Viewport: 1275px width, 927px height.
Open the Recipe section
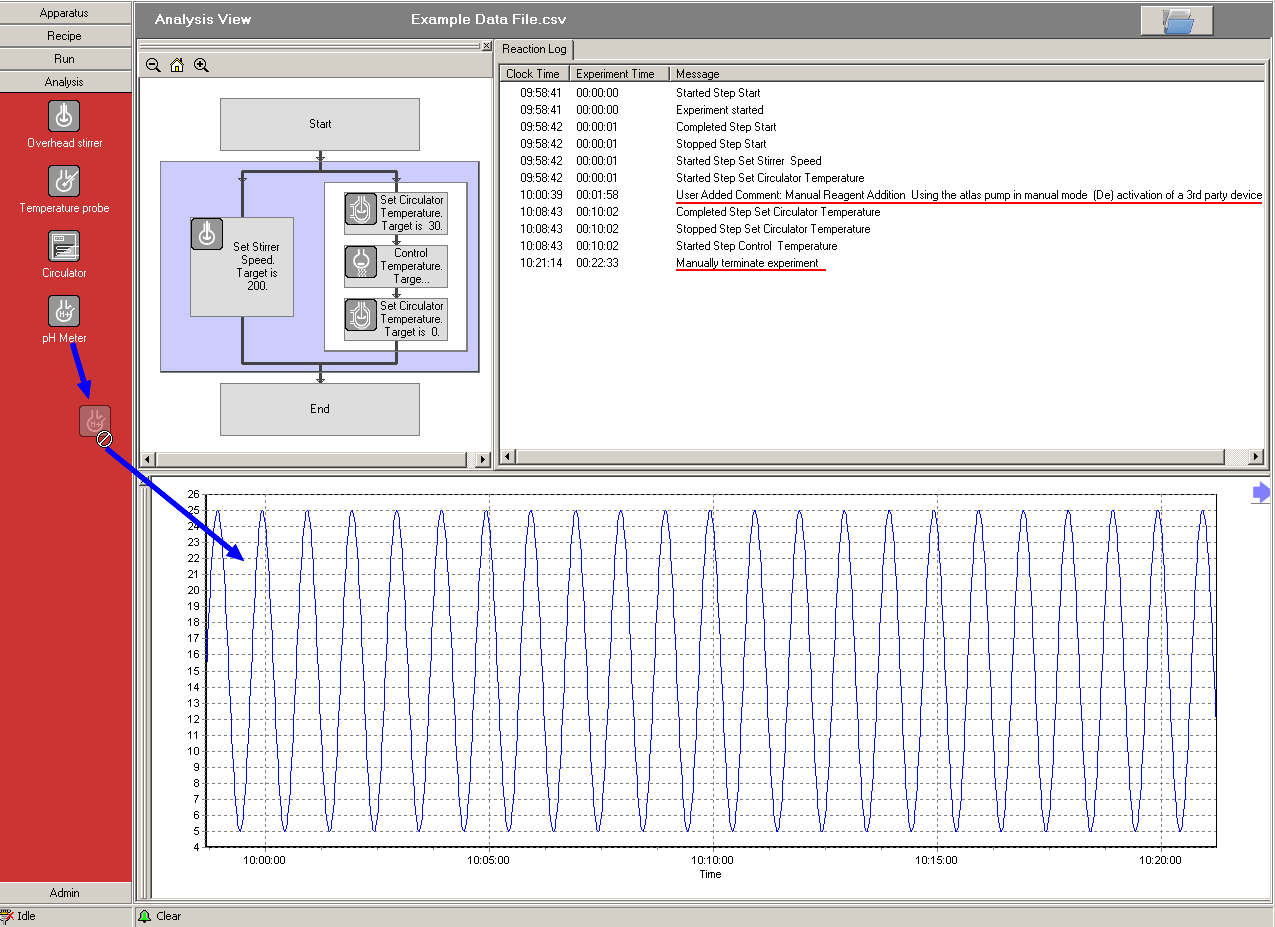coord(65,35)
